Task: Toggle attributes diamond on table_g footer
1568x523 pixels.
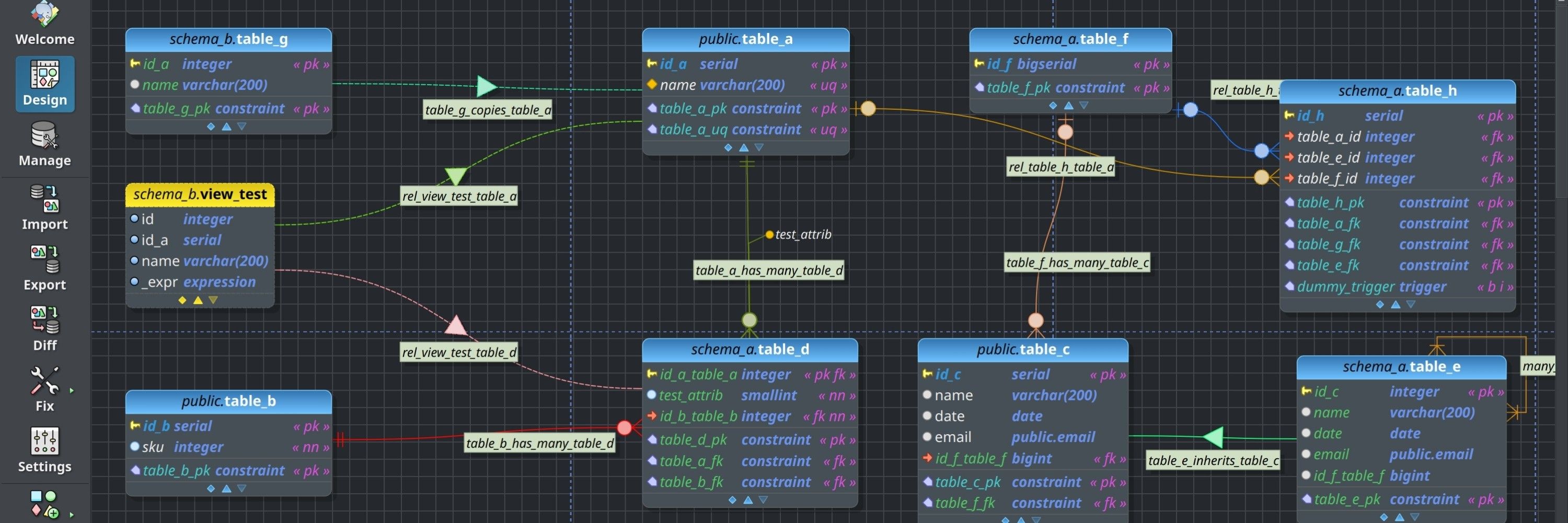Action: (x=211, y=127)
